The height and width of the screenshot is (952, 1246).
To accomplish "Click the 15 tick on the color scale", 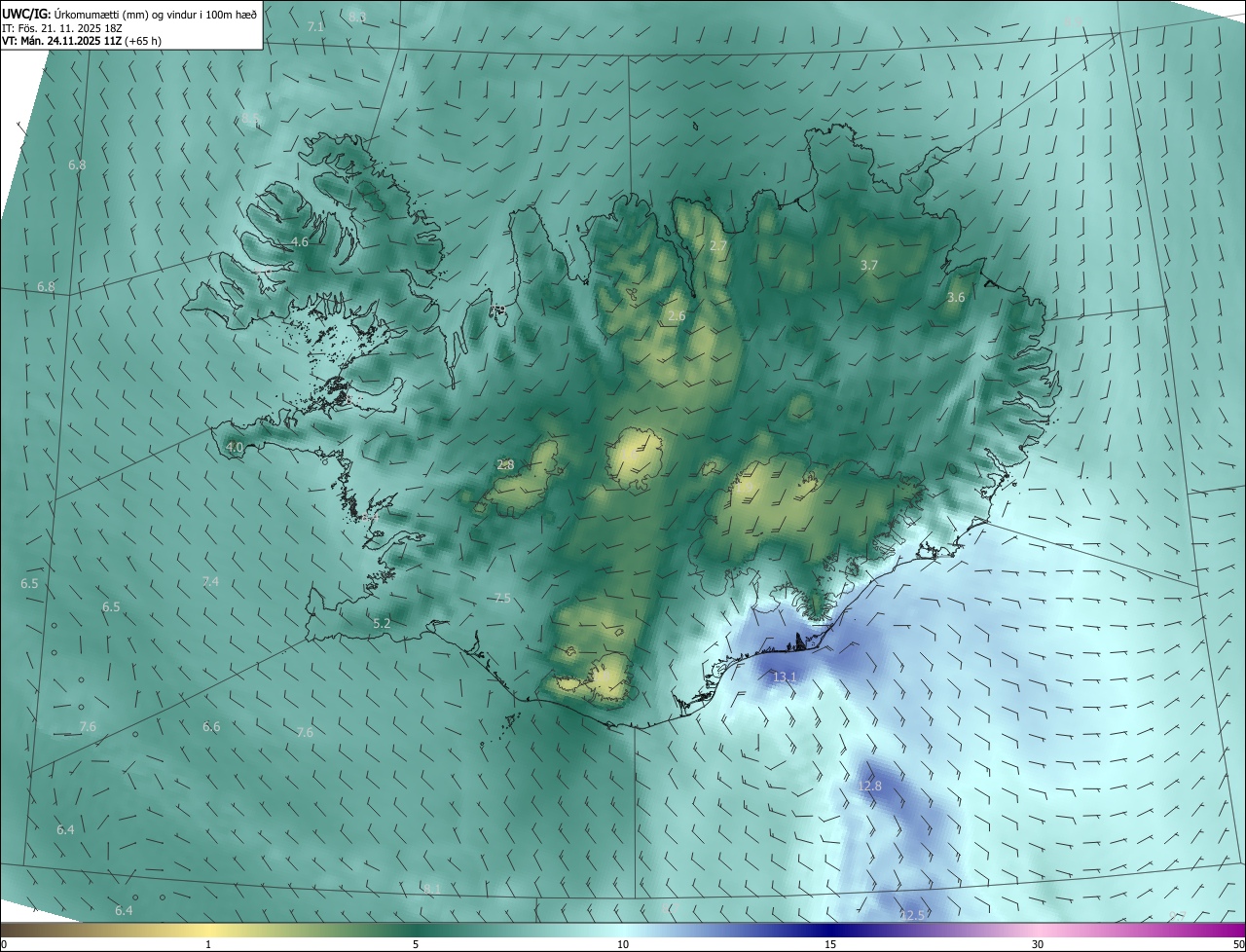I will [830, 944].
